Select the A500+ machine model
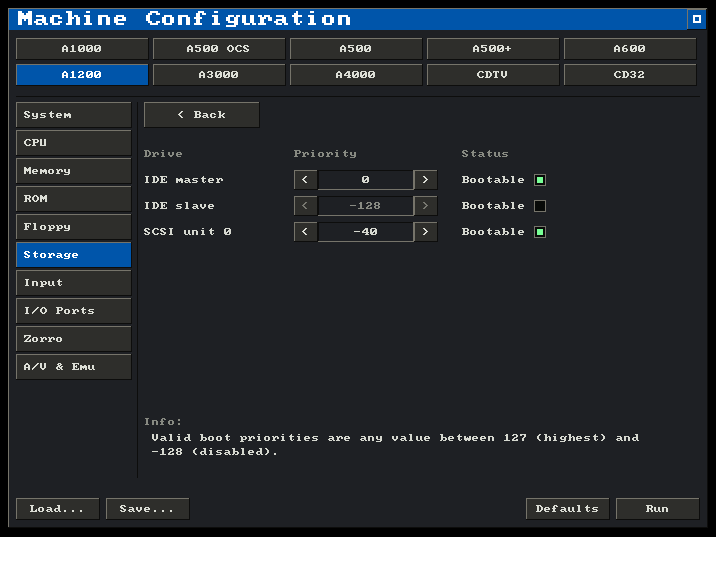Viewport: 716px width, 581px height. point(493,49)
